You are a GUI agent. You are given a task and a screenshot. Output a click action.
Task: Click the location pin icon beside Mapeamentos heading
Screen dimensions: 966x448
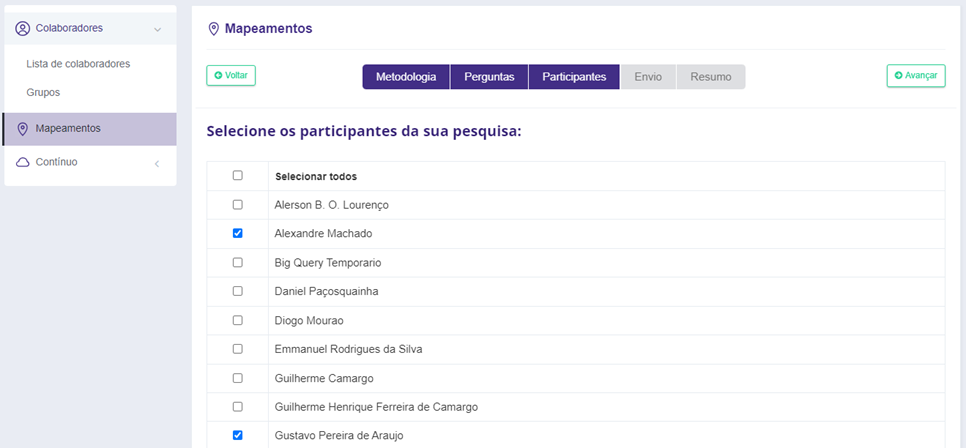coord(213,29)
